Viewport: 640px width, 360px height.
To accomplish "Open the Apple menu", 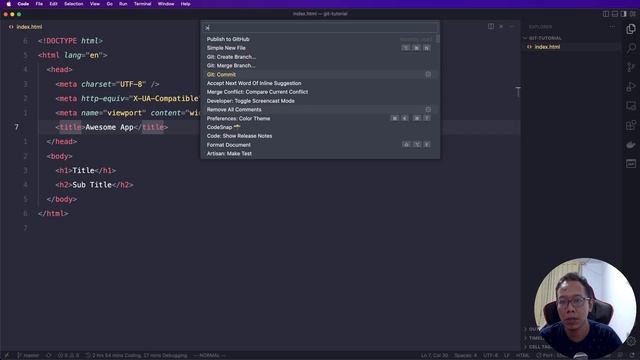I will [9, 4].
